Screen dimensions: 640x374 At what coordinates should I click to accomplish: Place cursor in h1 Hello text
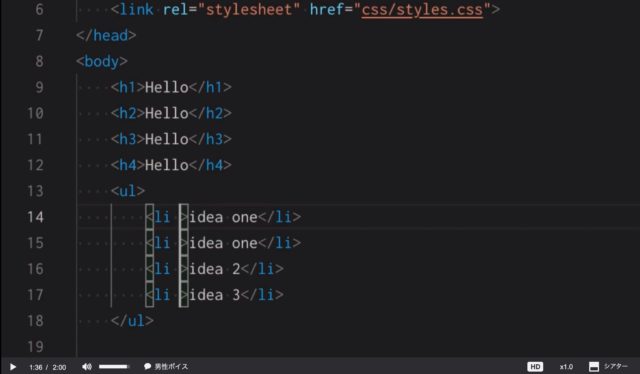167,87
